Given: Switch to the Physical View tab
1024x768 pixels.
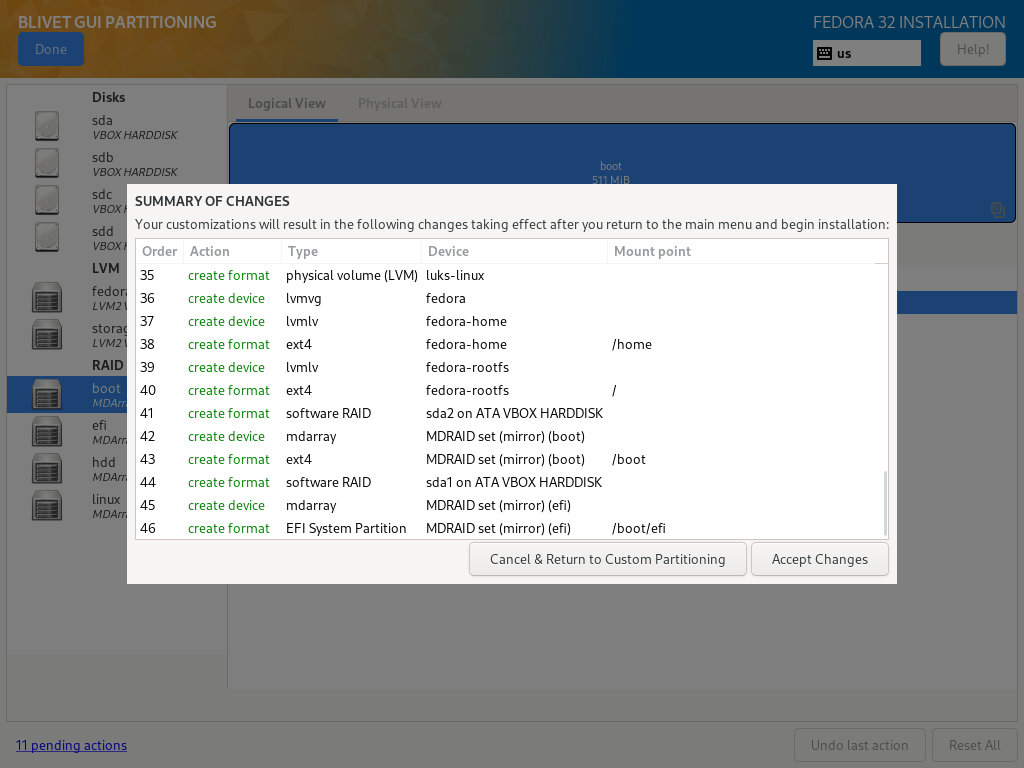Looking at the screenshot, I should pos(399,103).
